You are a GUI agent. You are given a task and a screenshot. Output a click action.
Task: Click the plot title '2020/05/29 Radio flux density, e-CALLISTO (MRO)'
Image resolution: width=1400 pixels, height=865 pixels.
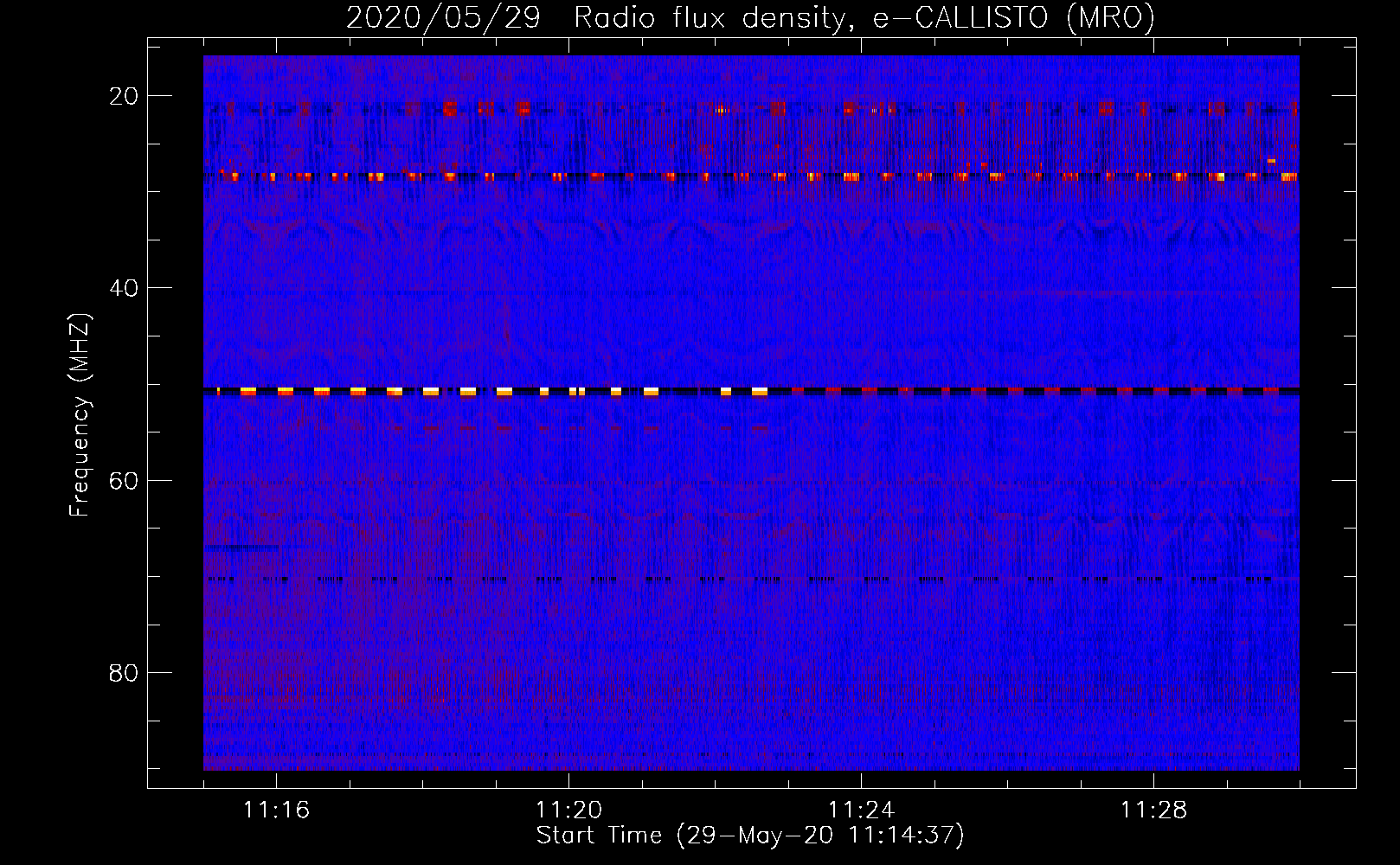[750, 17]
